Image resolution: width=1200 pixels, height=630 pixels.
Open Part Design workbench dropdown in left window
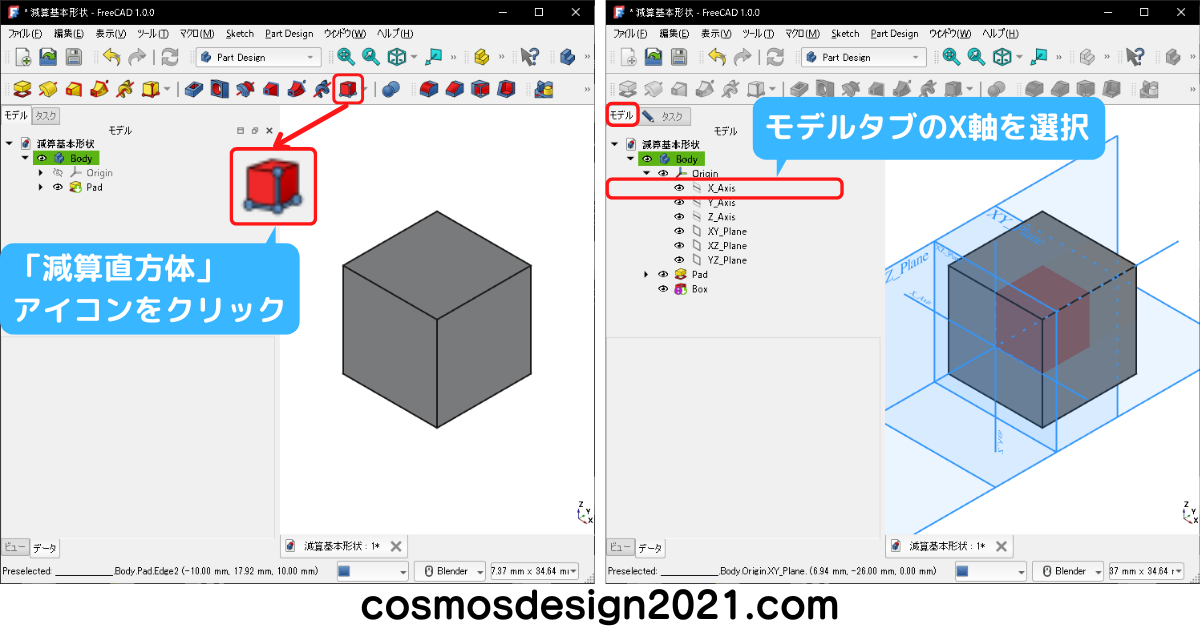259,58
